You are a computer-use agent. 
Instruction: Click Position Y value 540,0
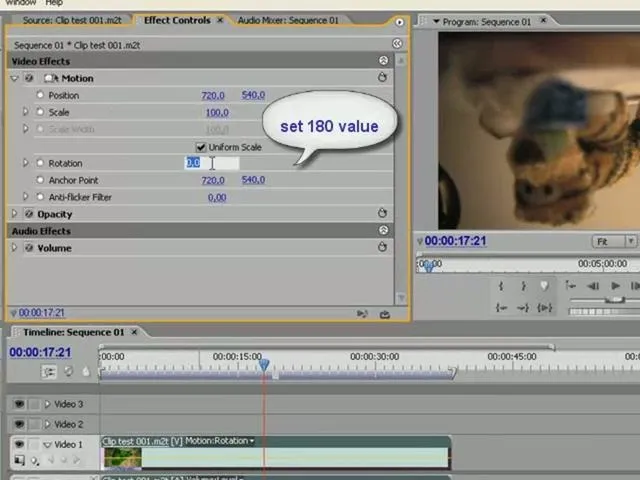click(253, 95)
